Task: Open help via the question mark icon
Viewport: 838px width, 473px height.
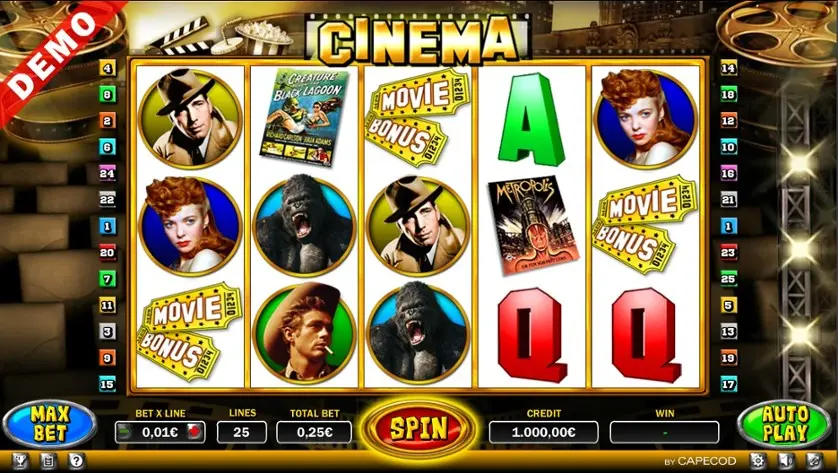Action: pyautogui.click(x=76, y=460)
